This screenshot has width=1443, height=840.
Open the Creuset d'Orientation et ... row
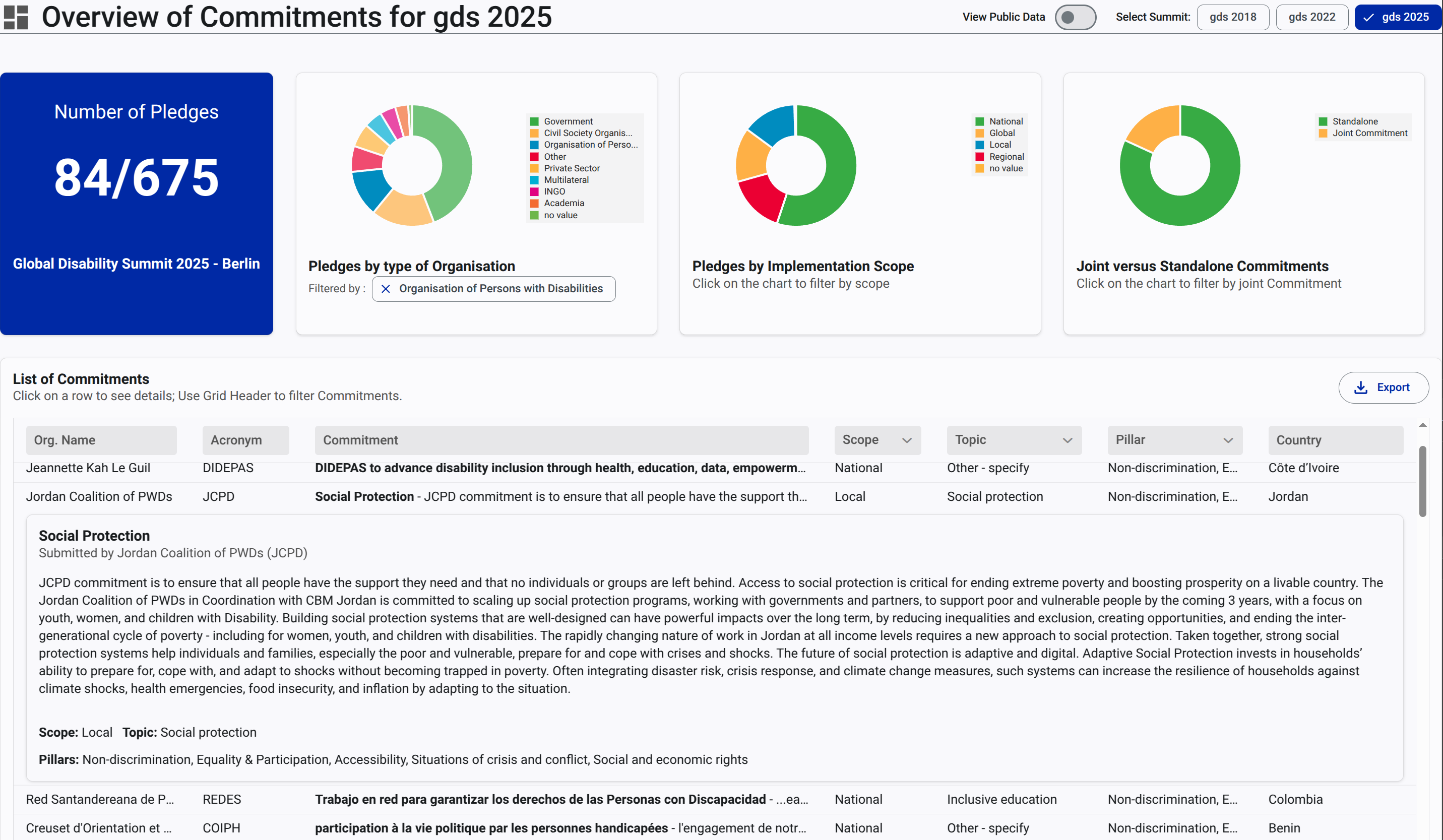pos(715,828)
